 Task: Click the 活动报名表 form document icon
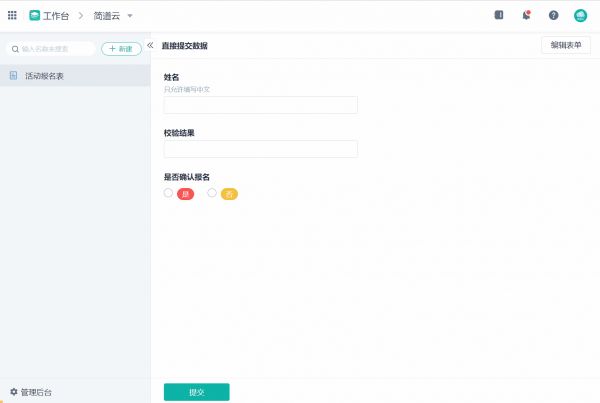click(14, 75)
